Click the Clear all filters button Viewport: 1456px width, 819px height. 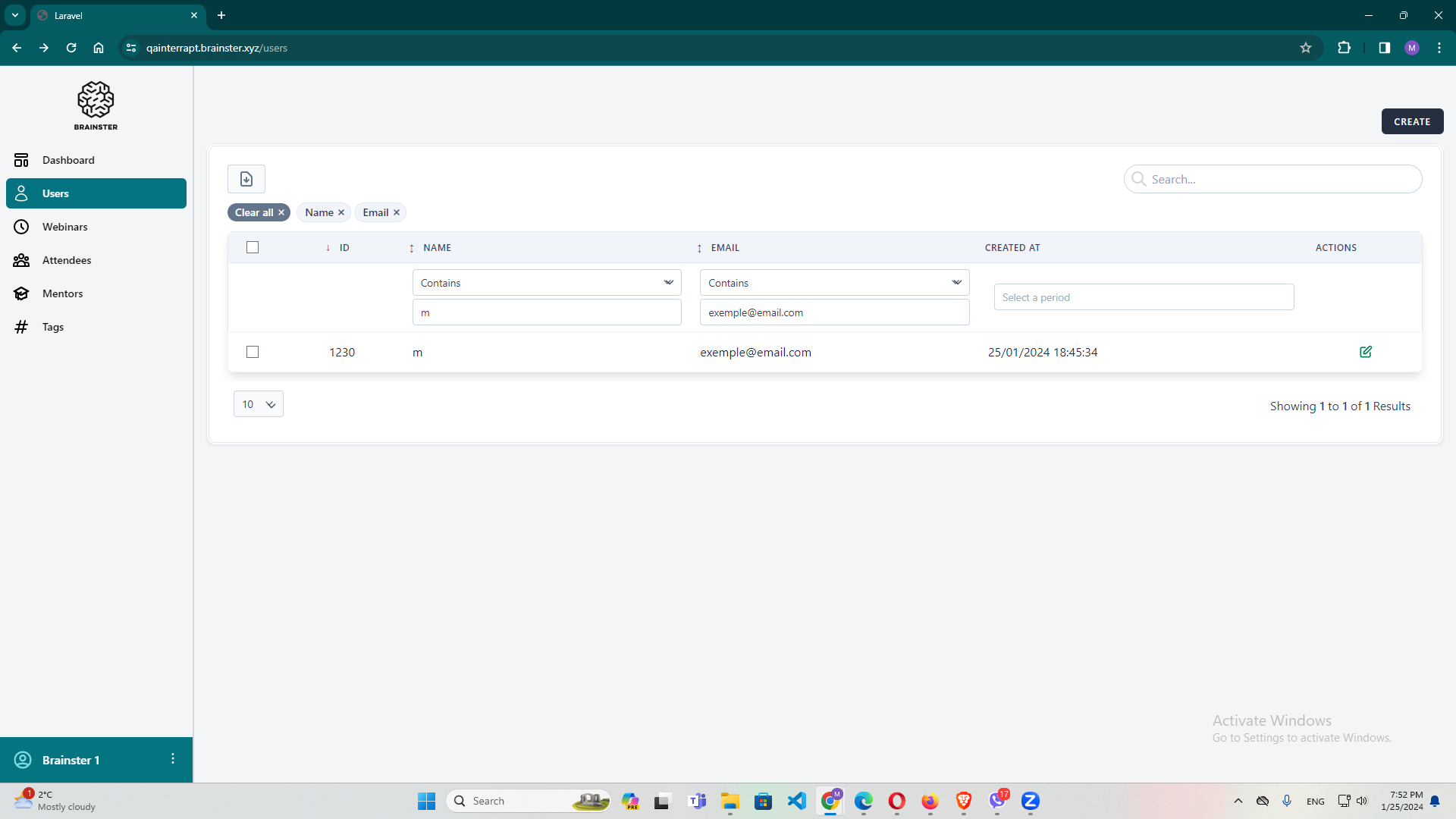tap(258, 212)
